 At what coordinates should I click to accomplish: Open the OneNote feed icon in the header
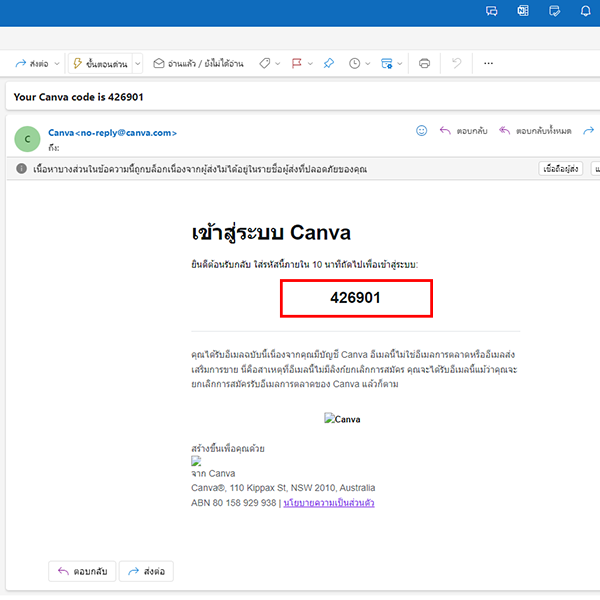coord(523,11)
